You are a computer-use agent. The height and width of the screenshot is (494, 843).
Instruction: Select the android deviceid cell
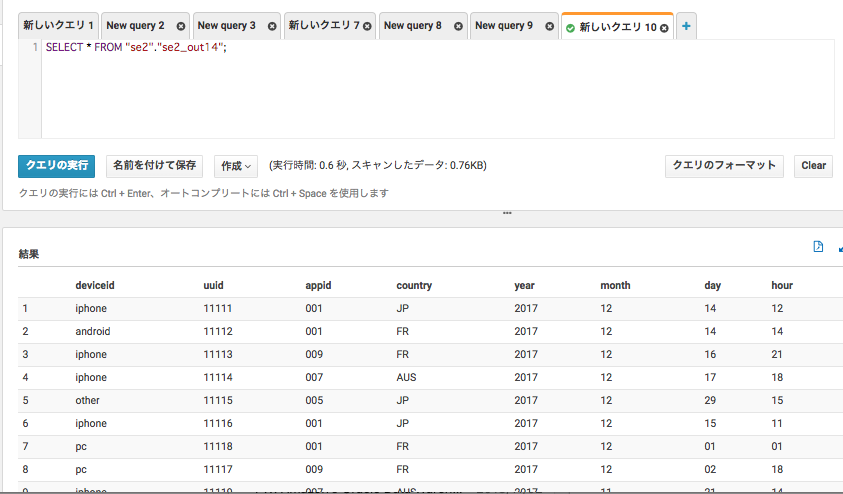coord(92,332)
